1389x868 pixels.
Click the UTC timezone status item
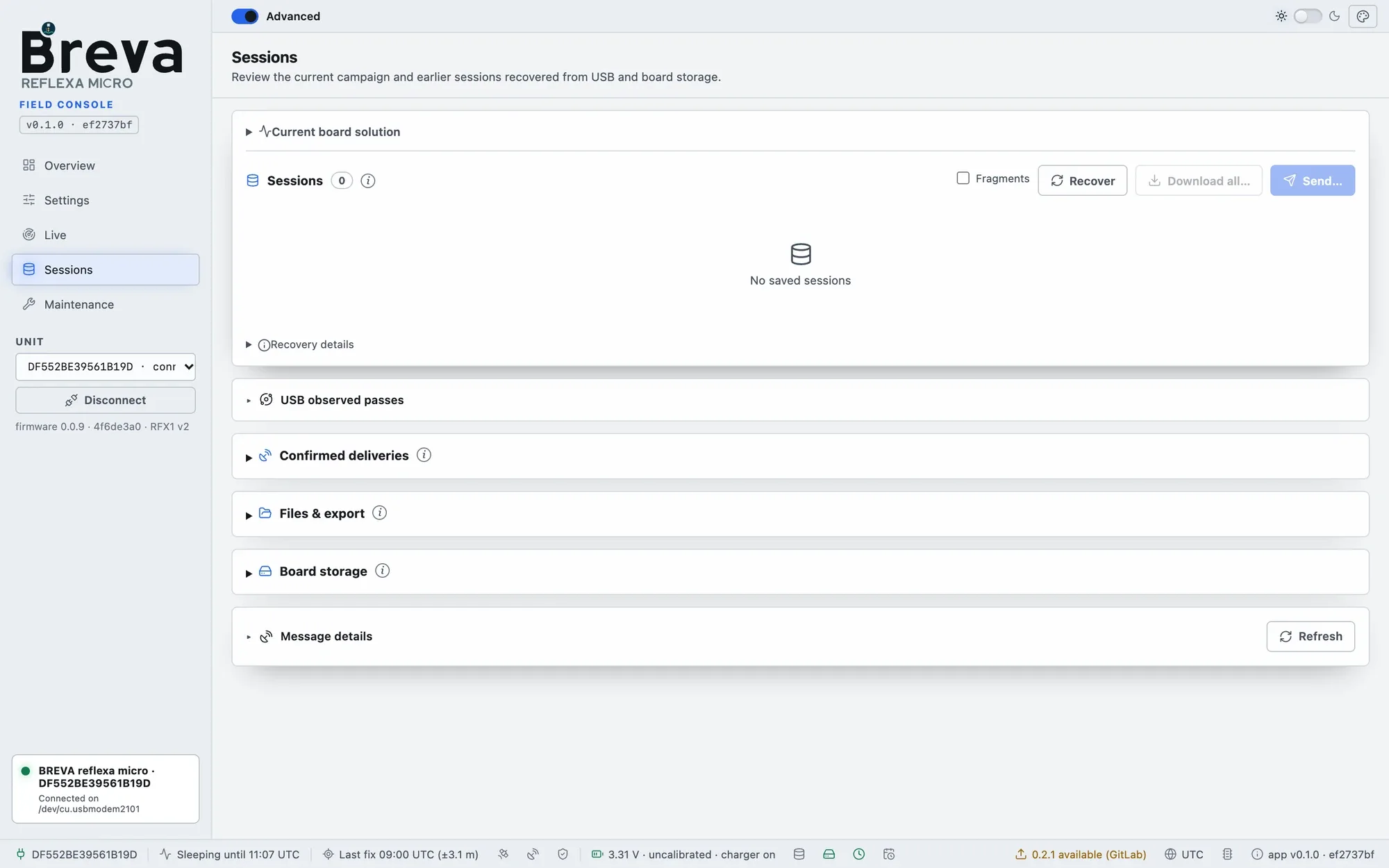tap(1184, 854)
